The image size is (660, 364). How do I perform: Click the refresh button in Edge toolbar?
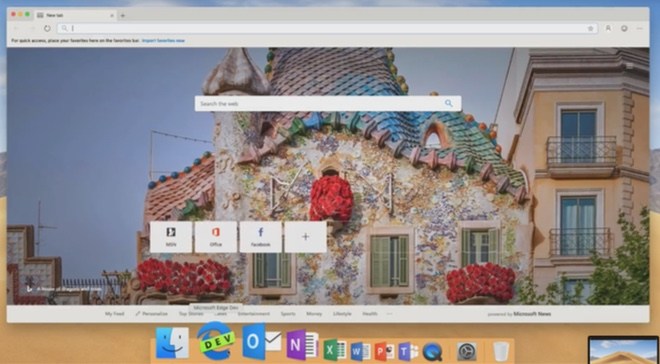tap(47, 28)
